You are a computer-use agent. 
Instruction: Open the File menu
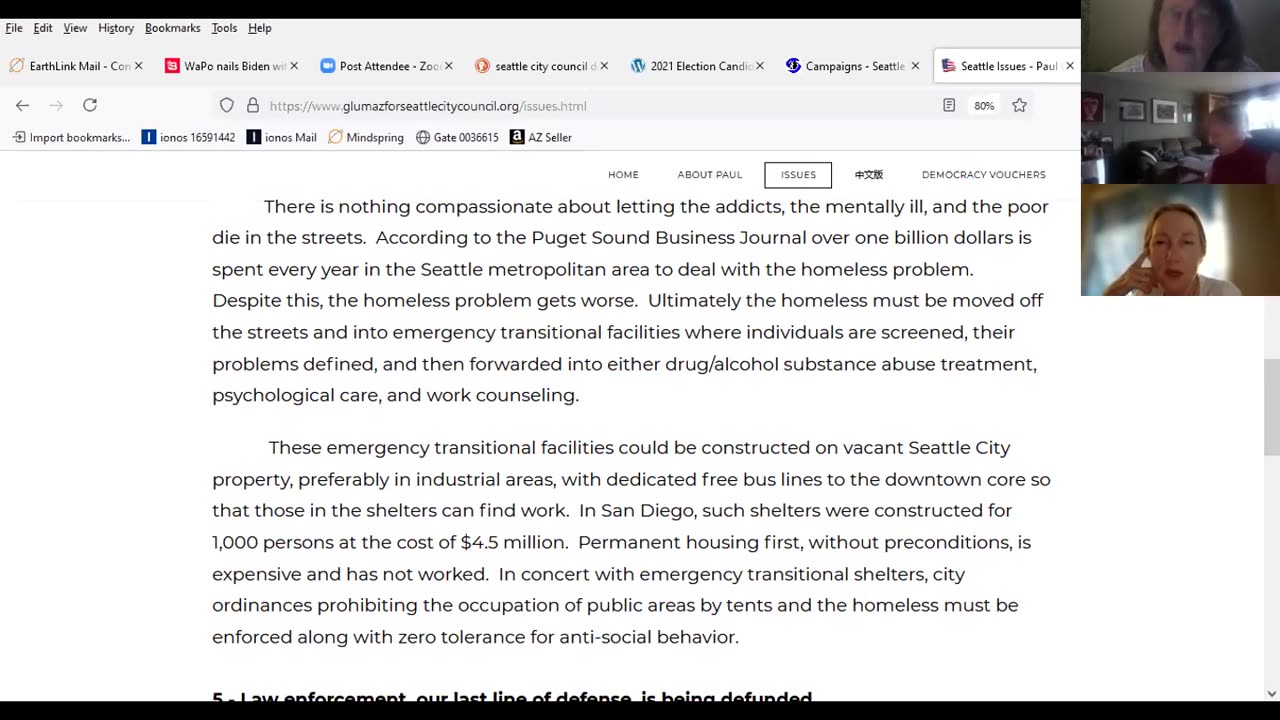point(14,28)
